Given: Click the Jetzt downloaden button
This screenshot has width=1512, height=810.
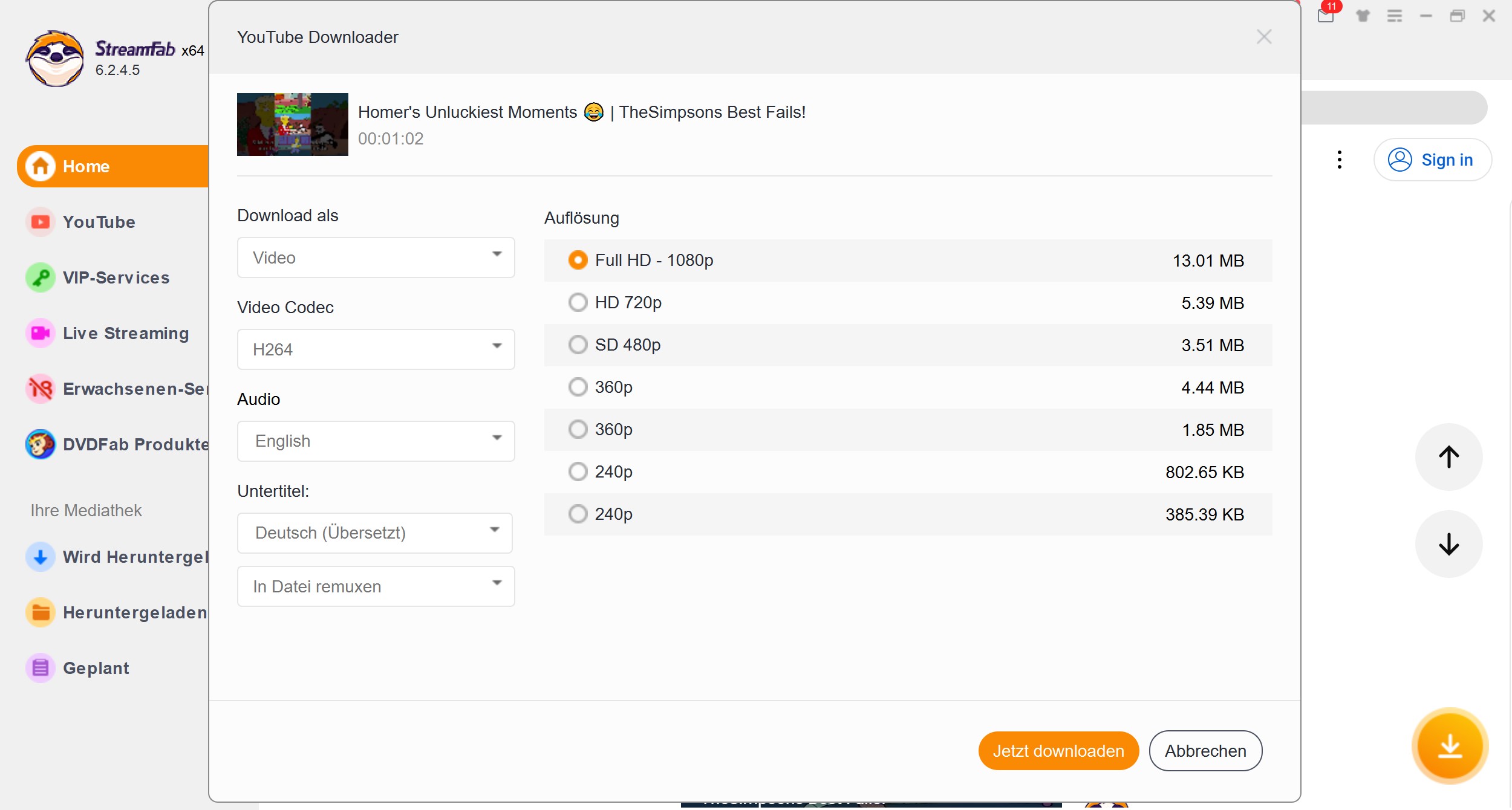Looking at the screenshot, I should (1058, 751).
